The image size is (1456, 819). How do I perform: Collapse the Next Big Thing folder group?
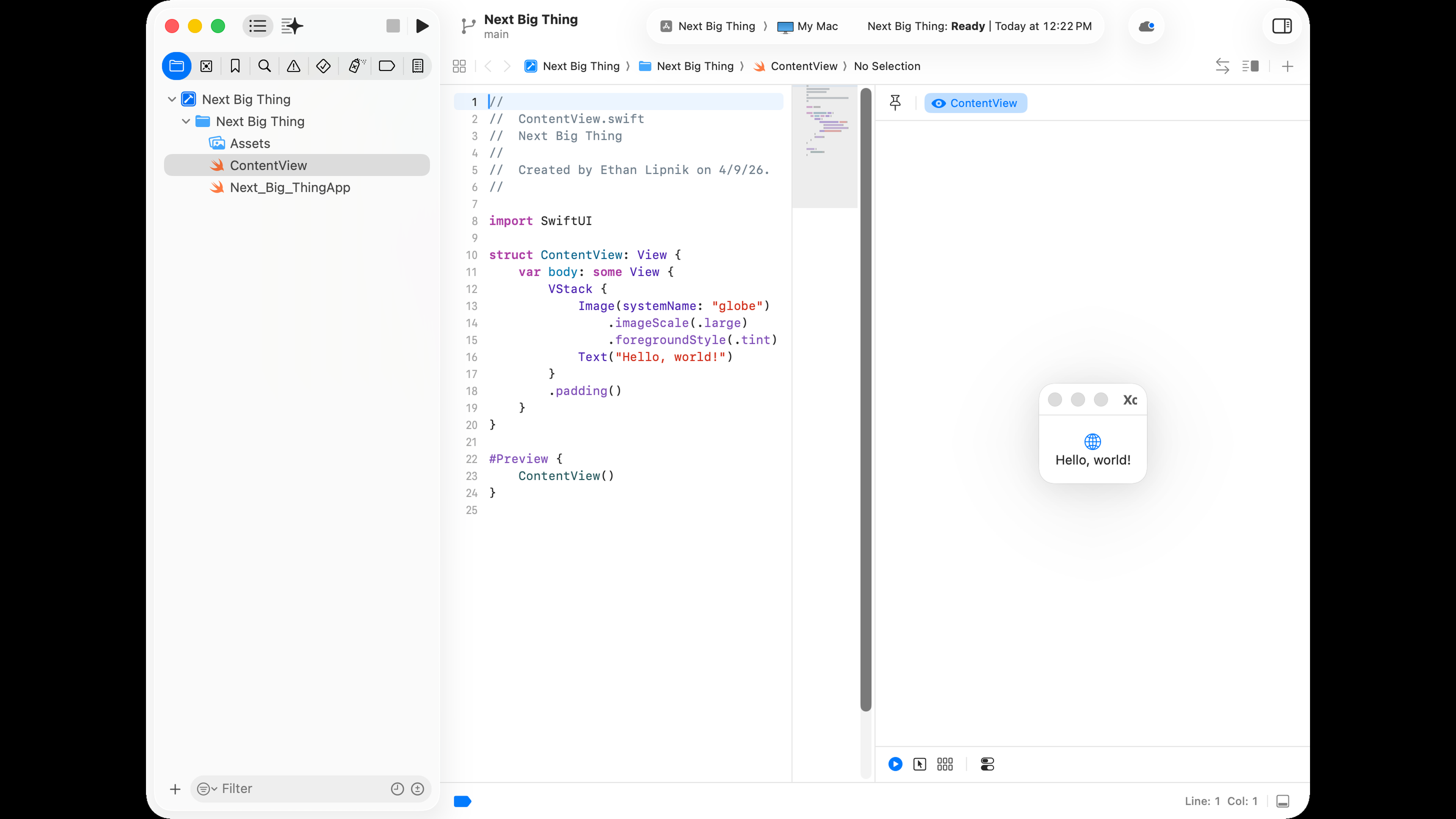[x=186, y=121]
